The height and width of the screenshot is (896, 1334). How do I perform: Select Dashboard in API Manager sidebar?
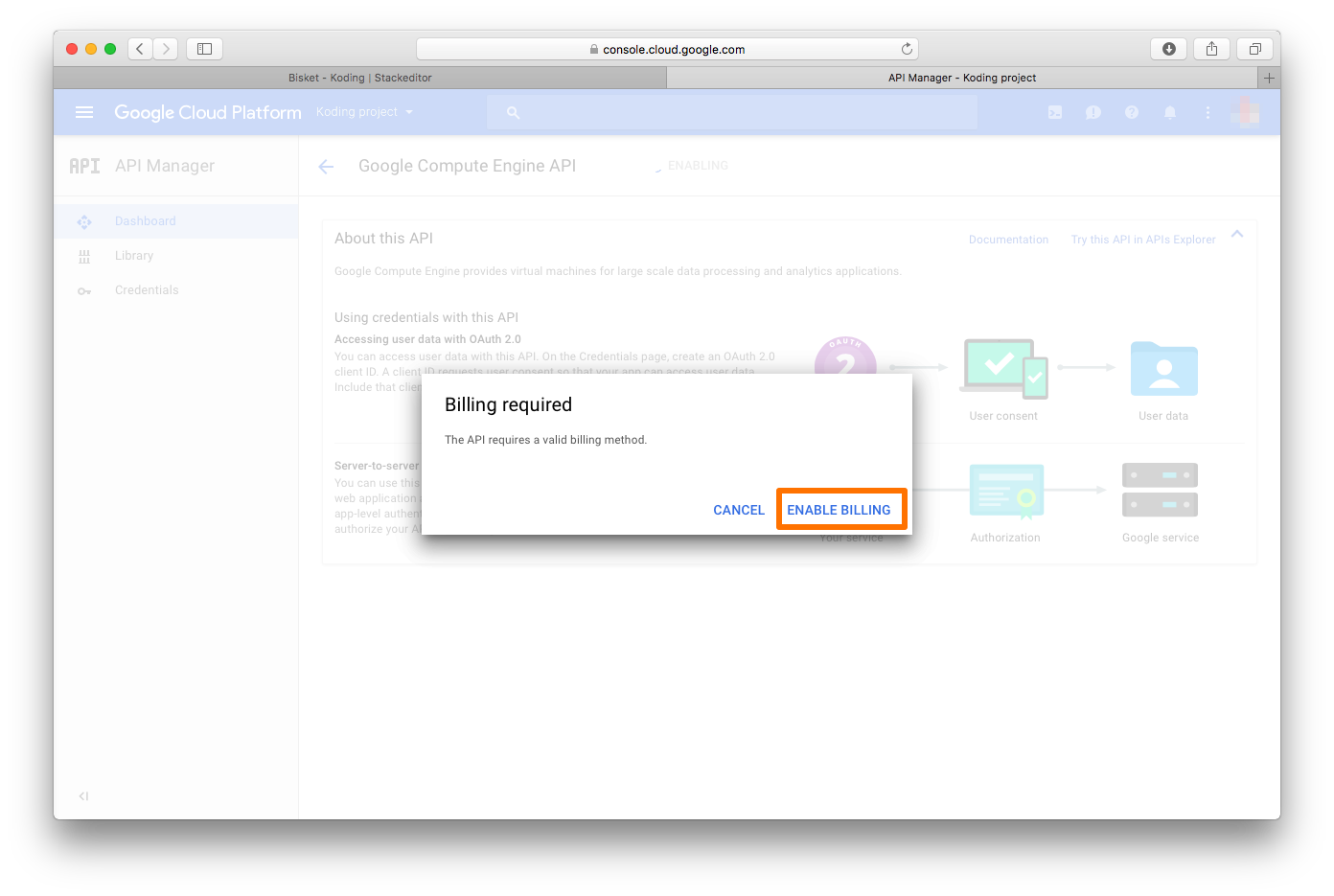coord(175,221)
